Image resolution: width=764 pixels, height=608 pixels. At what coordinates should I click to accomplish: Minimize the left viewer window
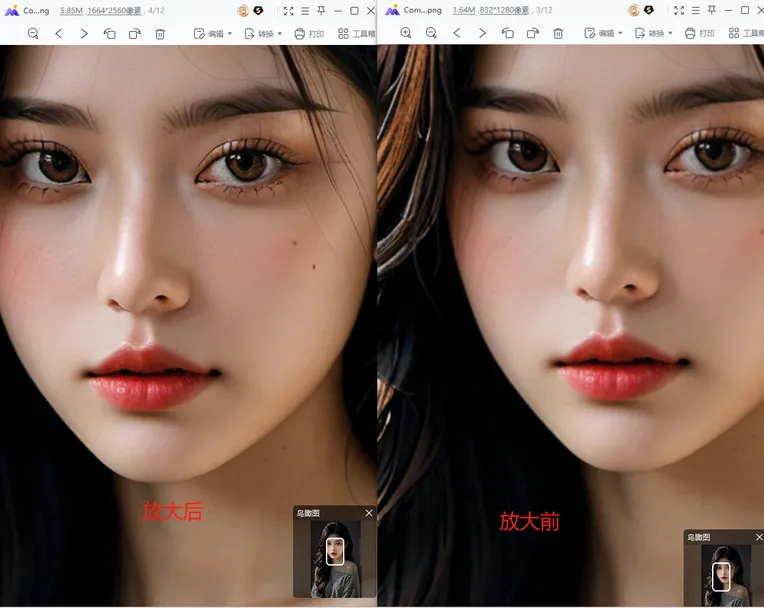point(338,11)
